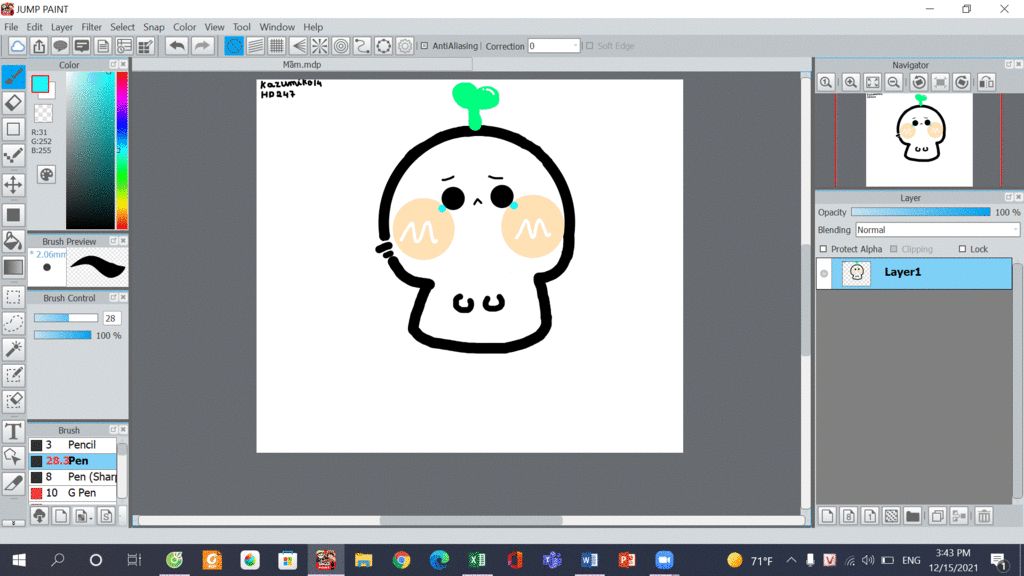Click the rainbow hue bar
The height and width of the screenshot is (576, 1024).
[x=122, y=150]
